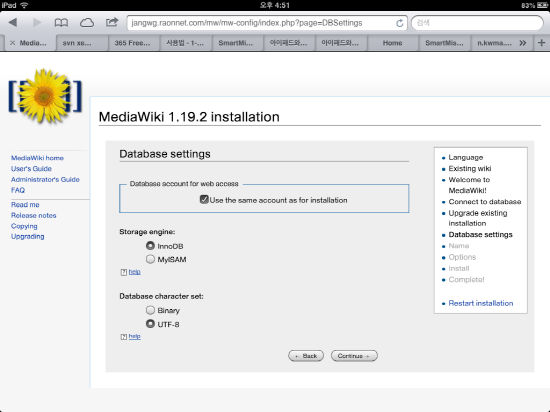The height and width of the screenshot is (412, 550).
Task: Switch to the first SmartMi... tab
Action: [x=238, y=43]
